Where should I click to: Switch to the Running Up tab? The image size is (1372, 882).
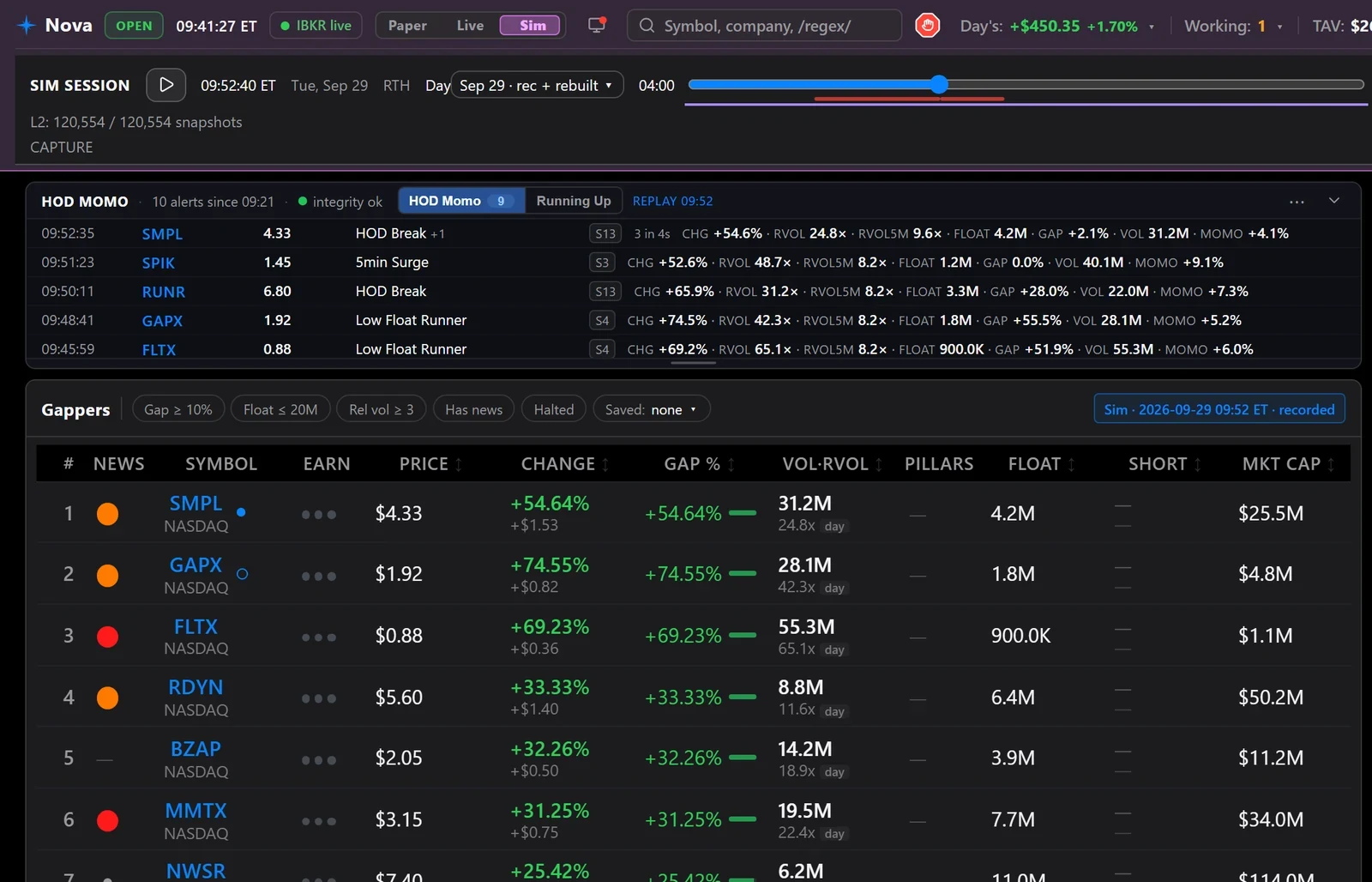[x=574, y=201]
